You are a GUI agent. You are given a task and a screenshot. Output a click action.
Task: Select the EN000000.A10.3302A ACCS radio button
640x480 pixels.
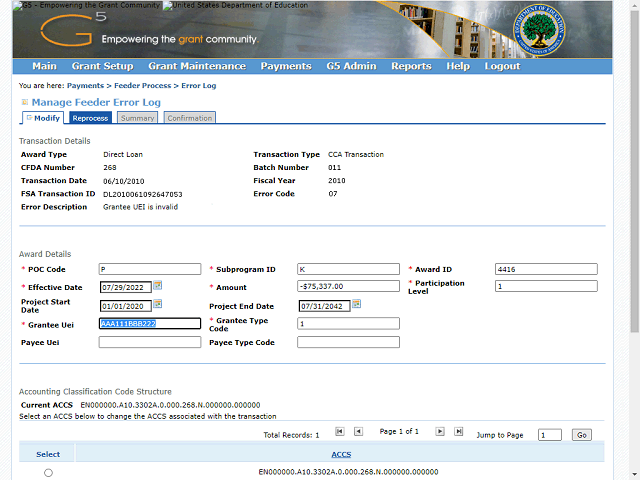click(x=48, y=473)
